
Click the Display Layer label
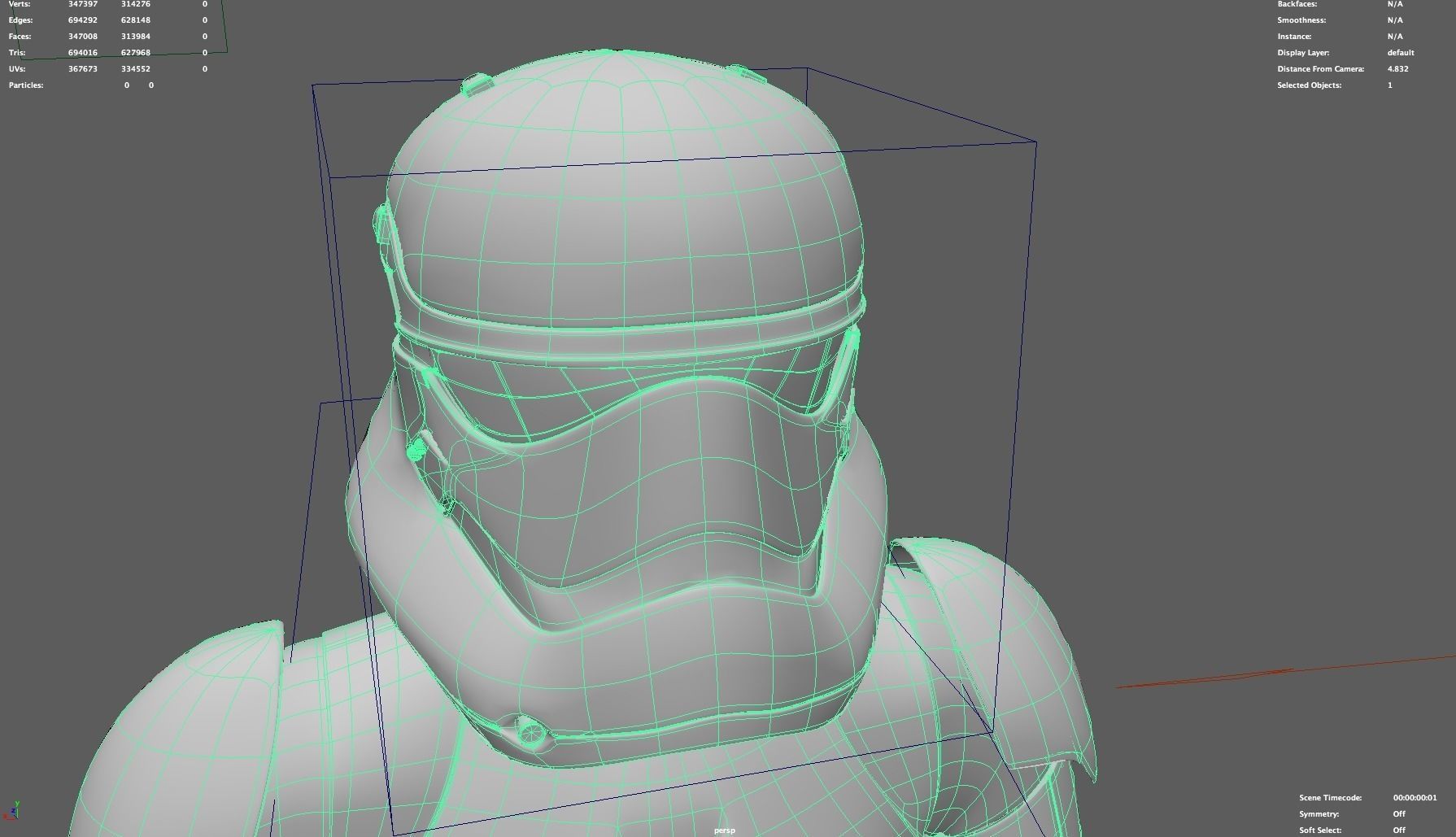1303,53
